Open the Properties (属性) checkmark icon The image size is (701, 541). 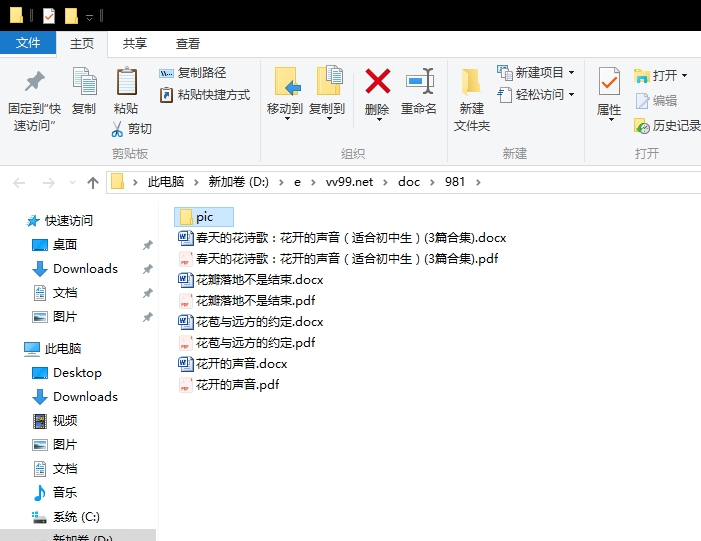pos(609,81)
